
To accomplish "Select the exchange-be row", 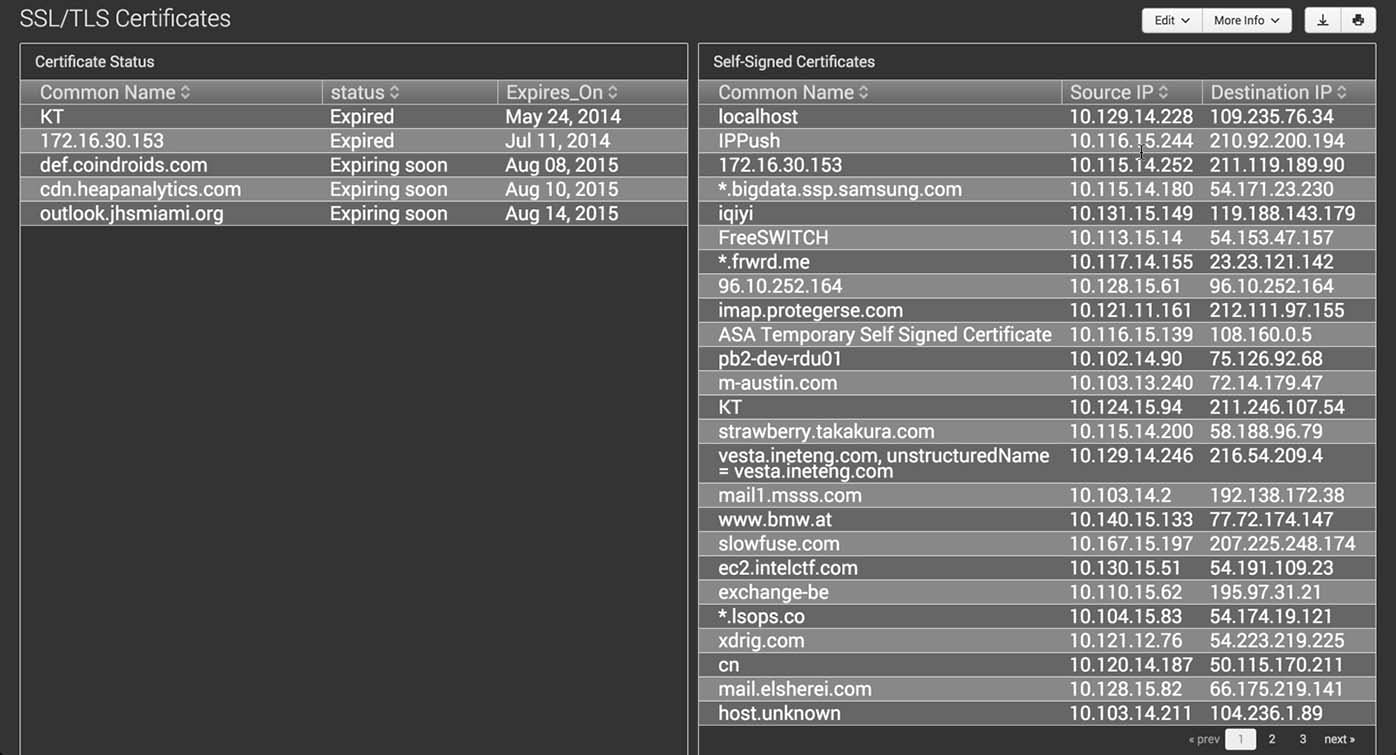I will point(1037,592).
